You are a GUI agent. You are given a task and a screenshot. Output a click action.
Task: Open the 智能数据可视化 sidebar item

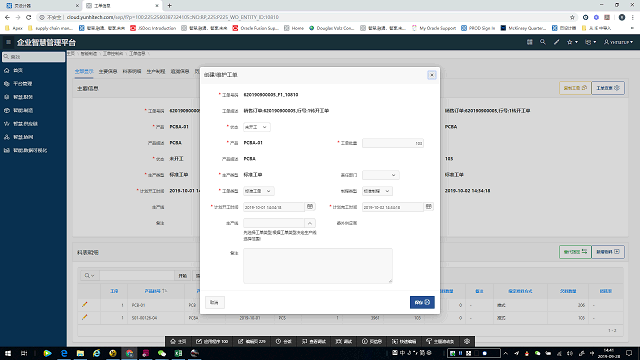pos(30,151)
